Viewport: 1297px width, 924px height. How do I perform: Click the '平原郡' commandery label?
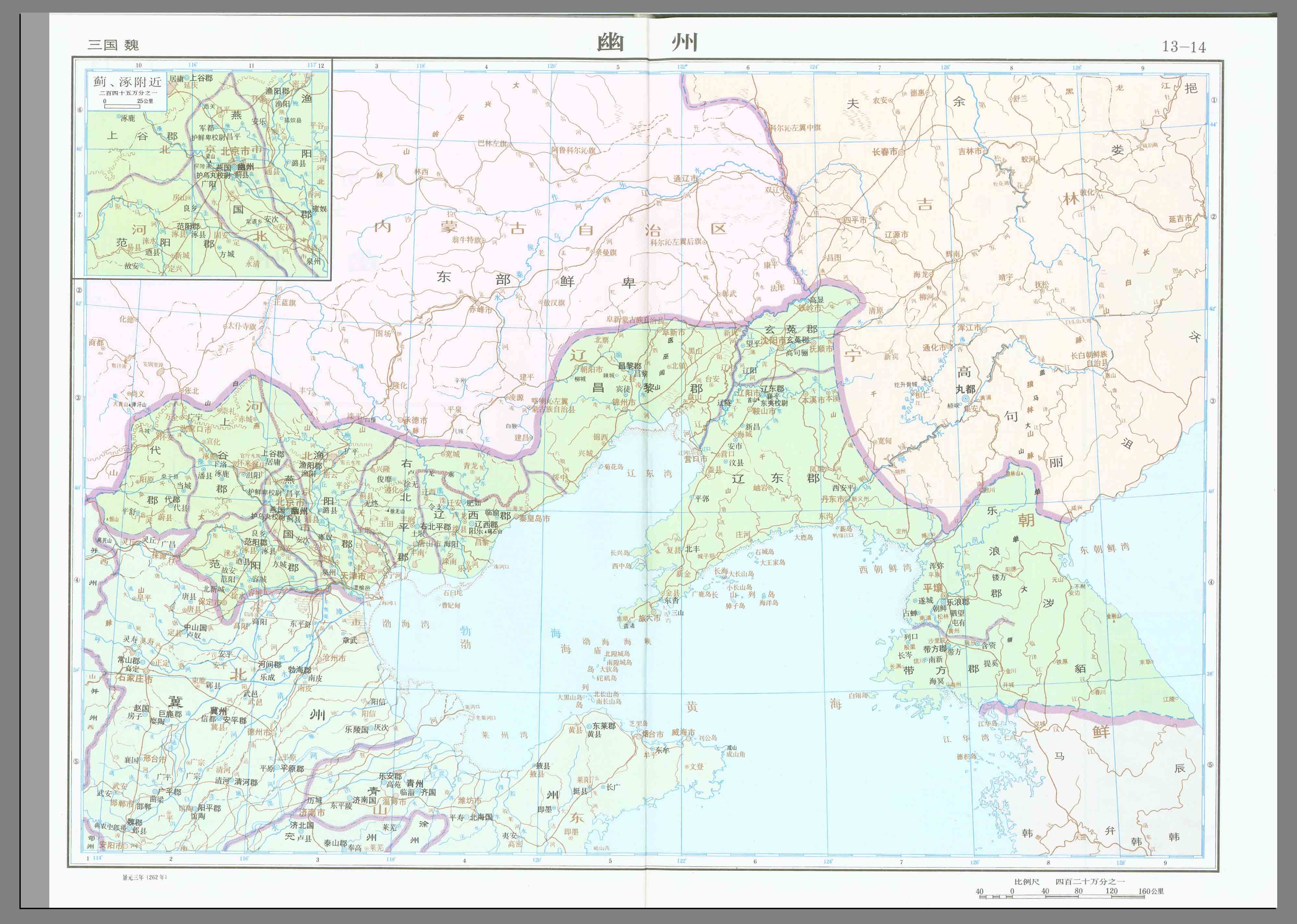coord(292,768)
